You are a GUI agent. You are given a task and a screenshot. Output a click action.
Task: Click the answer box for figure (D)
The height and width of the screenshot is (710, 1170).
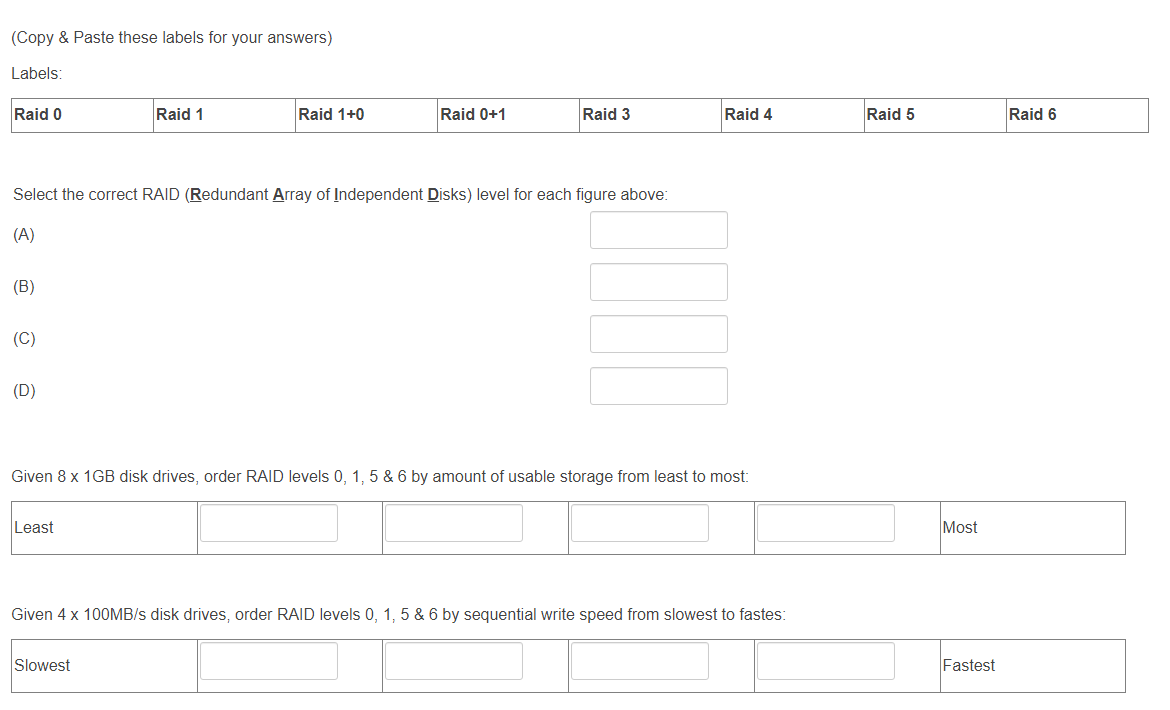[658, 386]
